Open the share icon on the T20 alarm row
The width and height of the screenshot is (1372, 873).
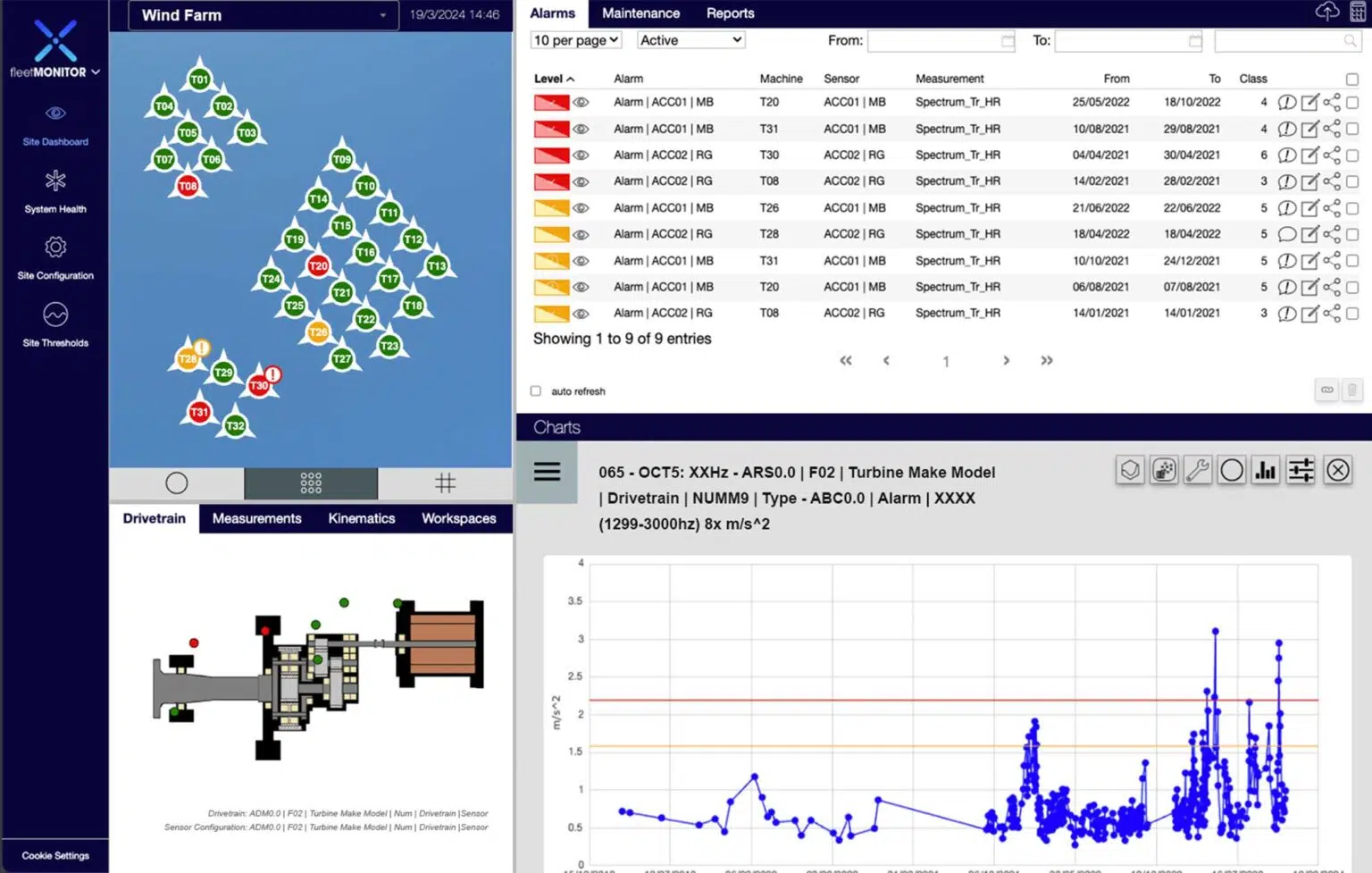click(1331, 102)
